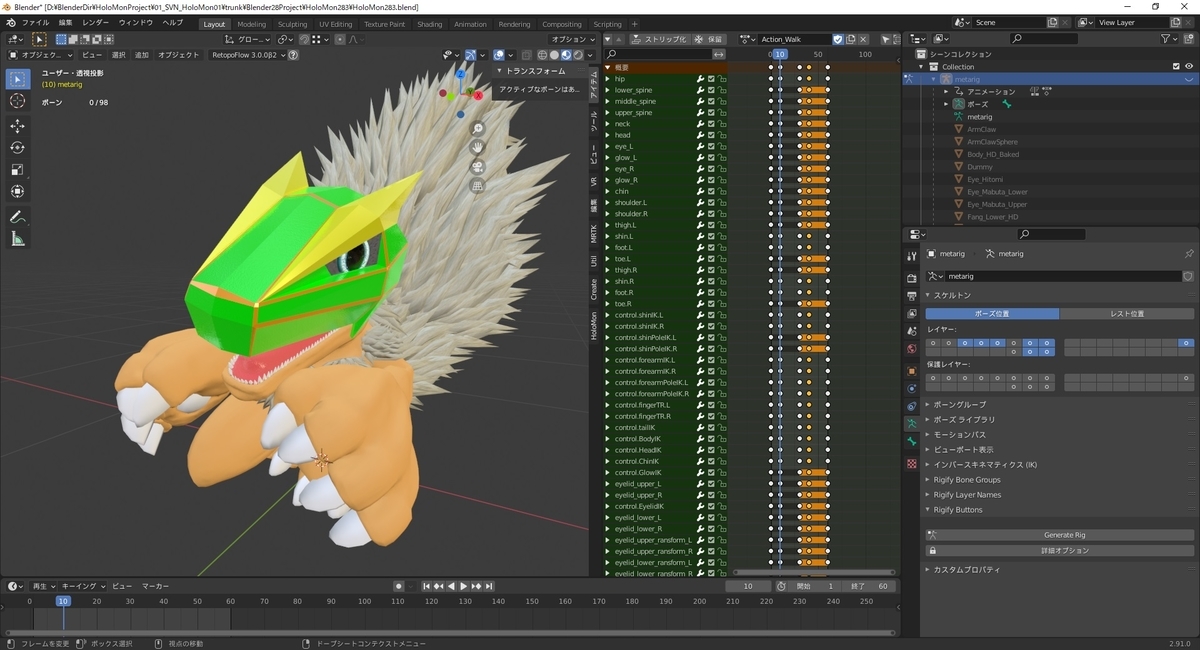1200x650 pixels.
Task: Open the RetopoFlow help question icon
Action: point(293,55)
